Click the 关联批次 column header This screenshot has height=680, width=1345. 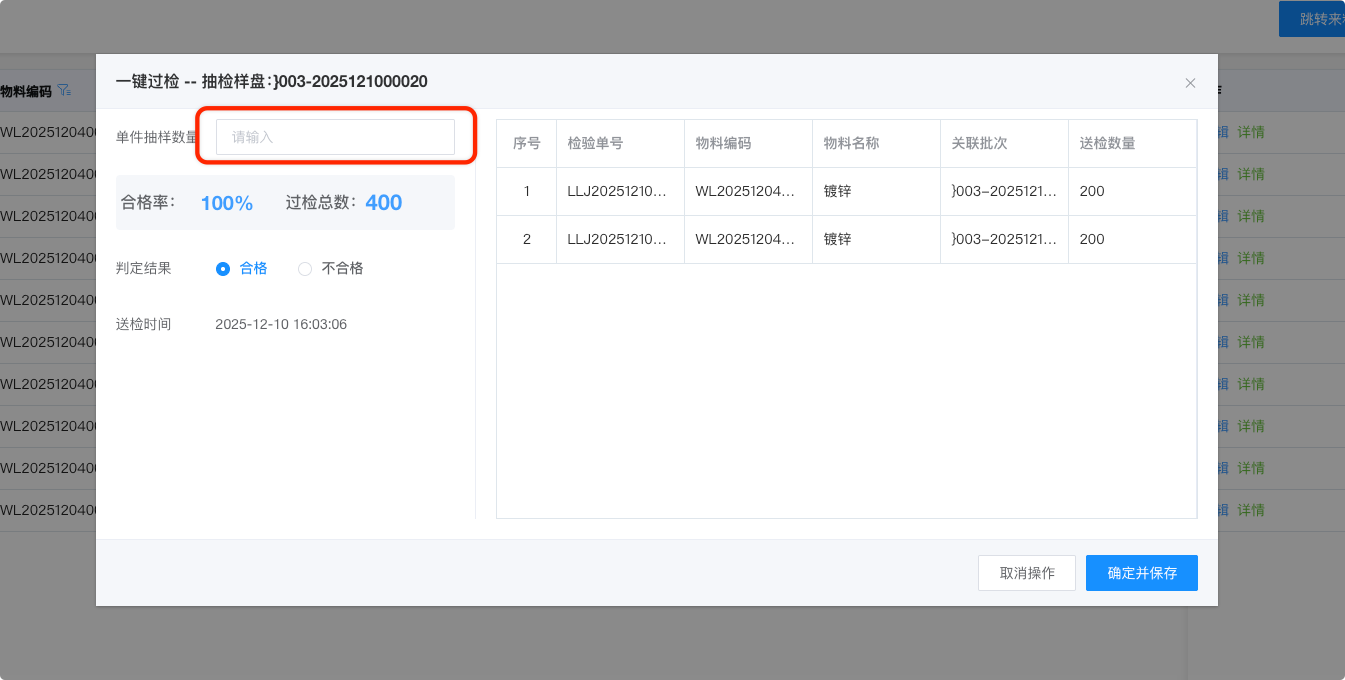(x=979, y=143)
